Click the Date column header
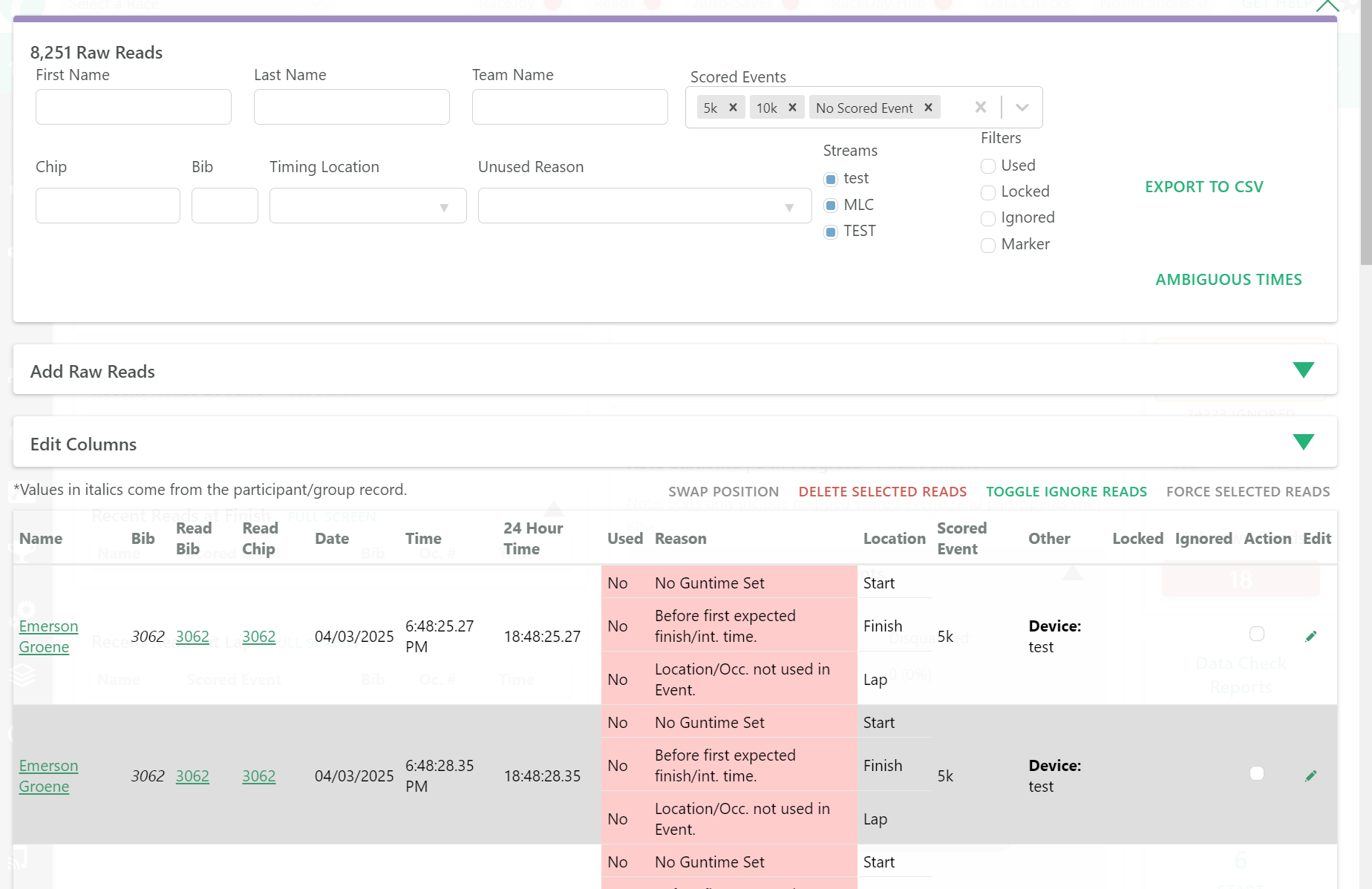Viewport: 1372px width, 889px height. pos(332,539)
